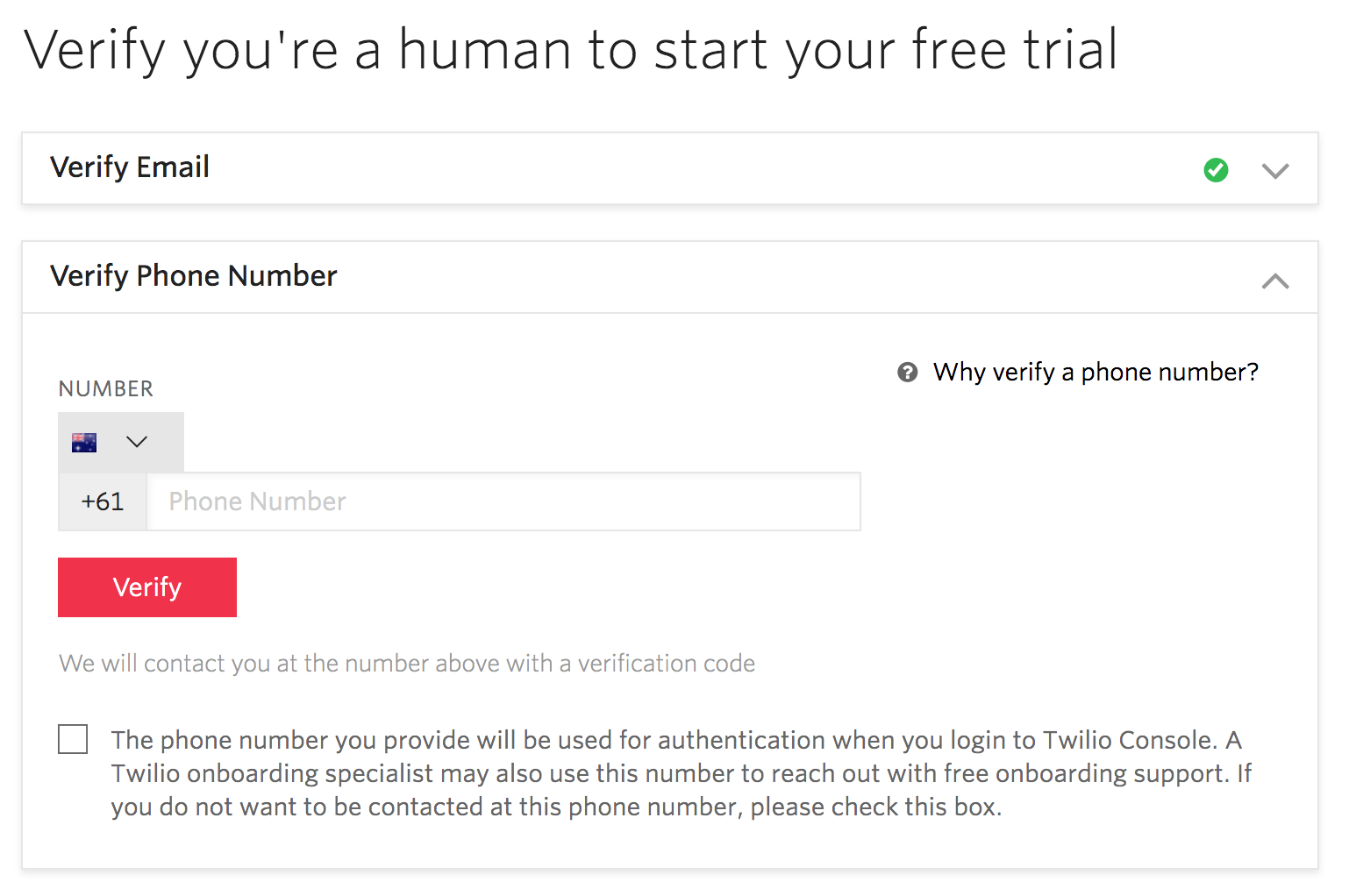1349x896 pixels.
Task: Click the verification code contact notice text
Action: tap(407, 664)
